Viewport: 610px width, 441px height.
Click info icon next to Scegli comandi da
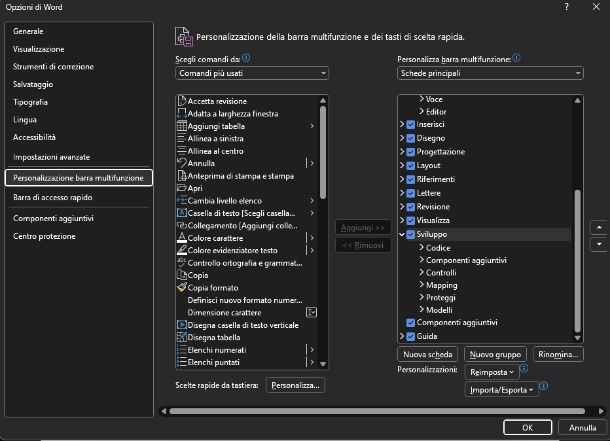246,58
